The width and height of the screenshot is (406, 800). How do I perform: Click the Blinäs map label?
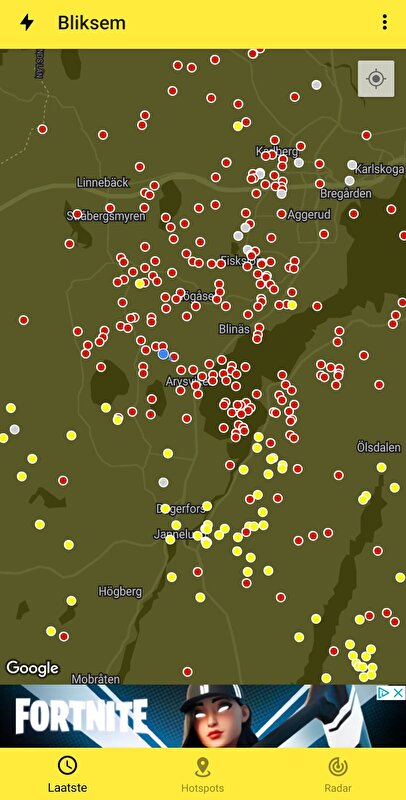click(x=234, y=329)
